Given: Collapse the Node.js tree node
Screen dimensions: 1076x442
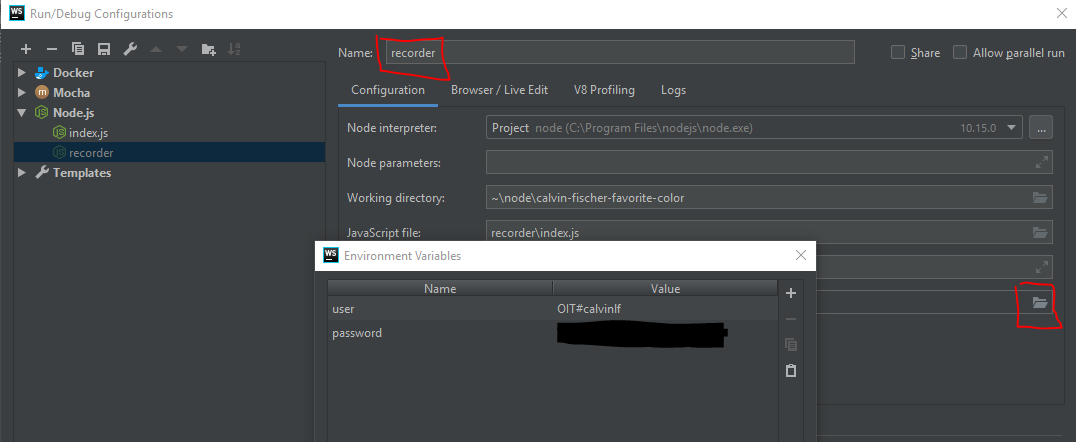Looking at the screenshot, I should (22, 113).
